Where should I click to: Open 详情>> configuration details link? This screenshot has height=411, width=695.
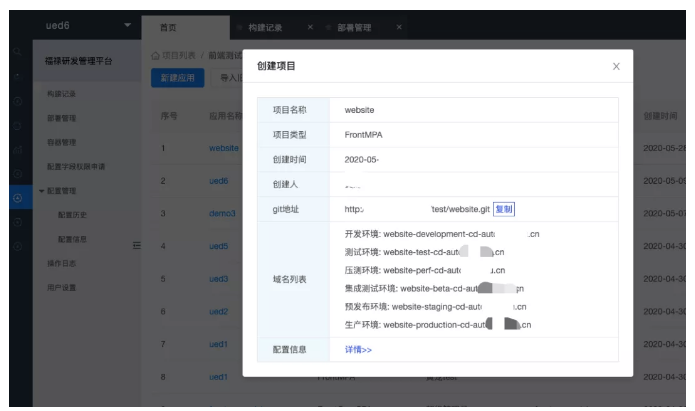(358, 350)
